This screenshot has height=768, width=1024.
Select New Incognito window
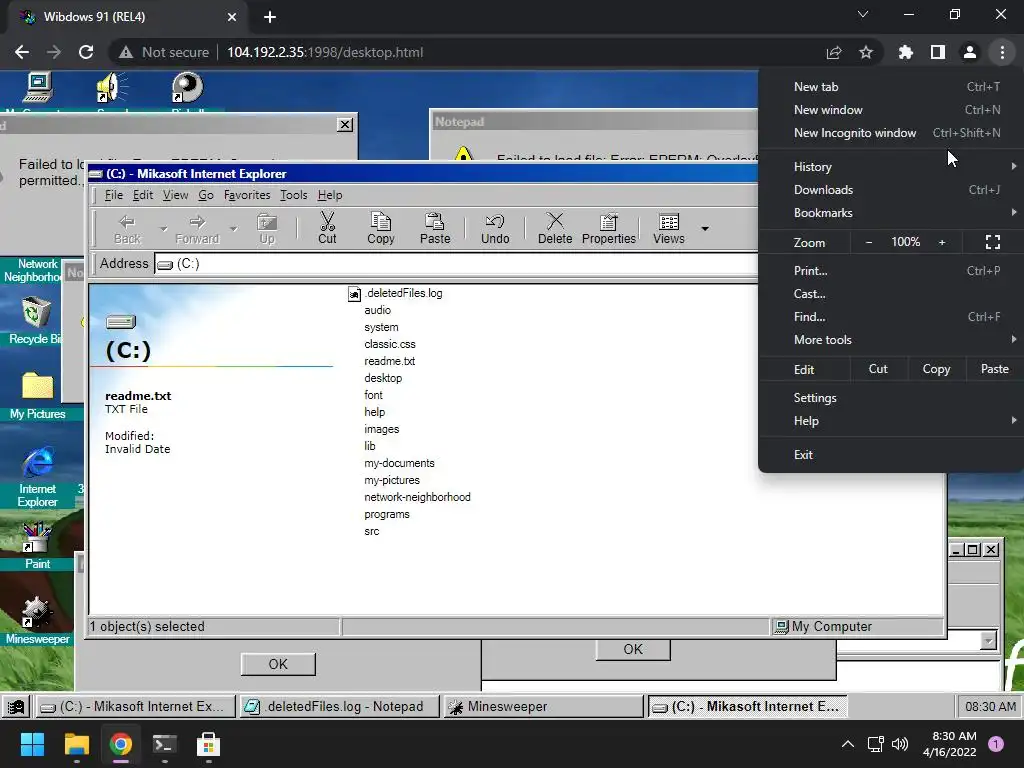891,133
